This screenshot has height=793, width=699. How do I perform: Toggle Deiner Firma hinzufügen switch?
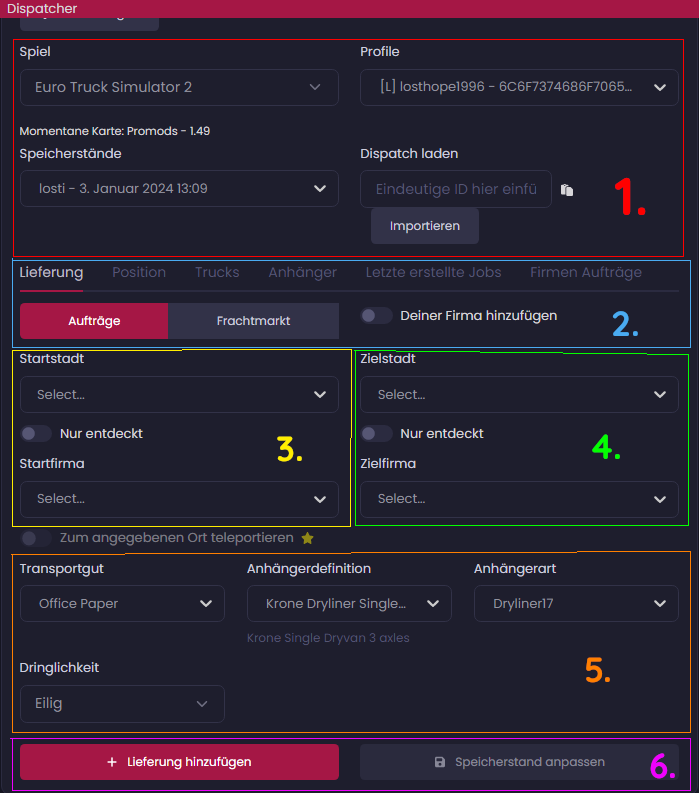click(x=377, y=316)
